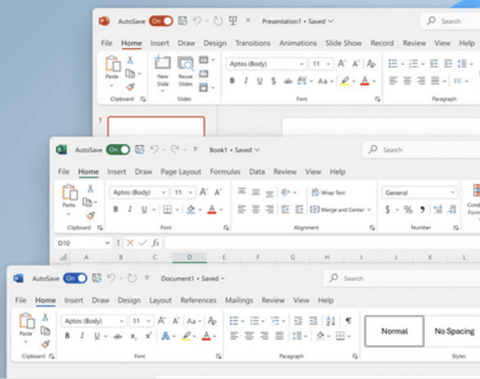Click Insert Function fx icon in Excel
480x379 pixels.
click(x=156, y=243)
